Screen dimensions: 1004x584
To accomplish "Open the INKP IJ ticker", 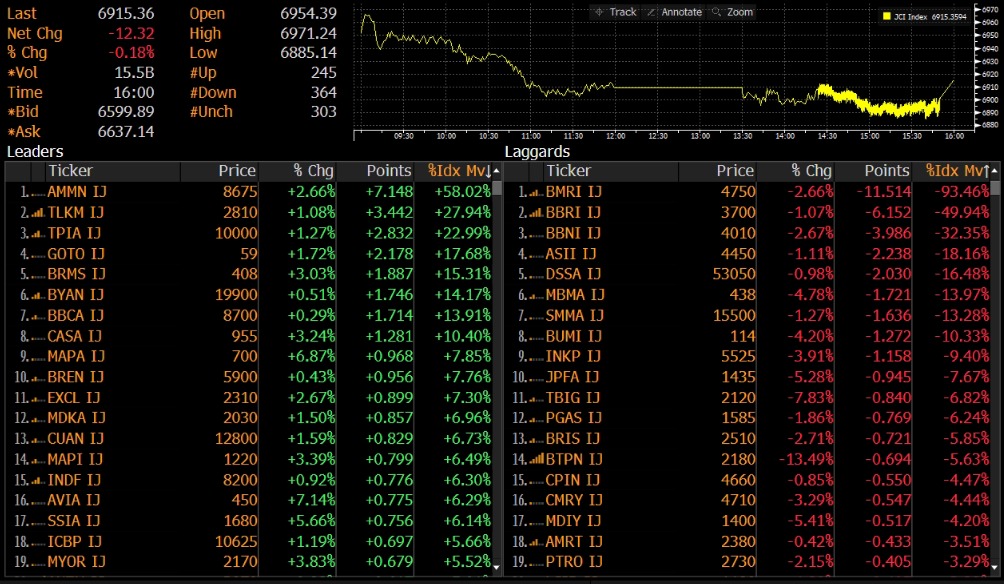I will (573, 356).
